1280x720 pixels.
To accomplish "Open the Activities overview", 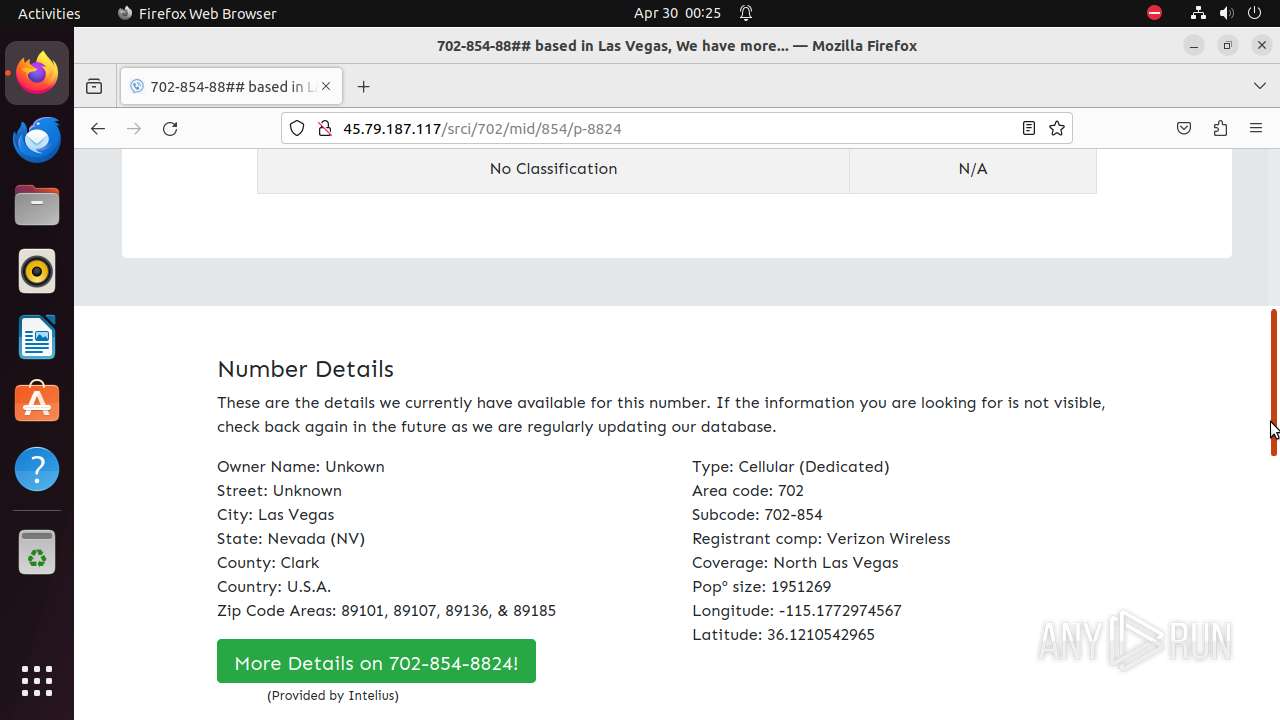I will click(x=49, y=13).
